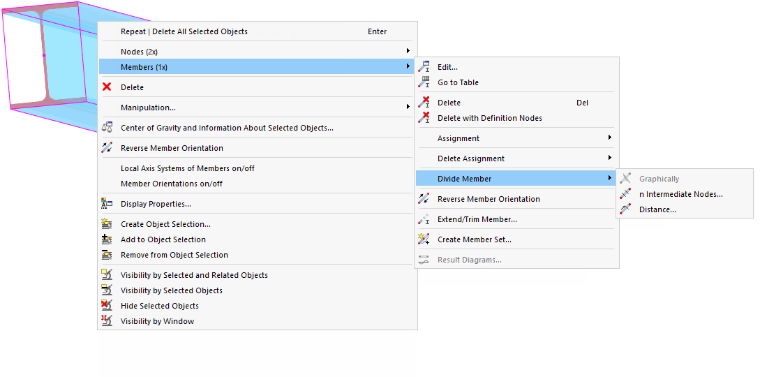The width and height of the screenshot is (760, 377).
Task: Expand the Manipulation submenu arrow
Action: (409, 107)
